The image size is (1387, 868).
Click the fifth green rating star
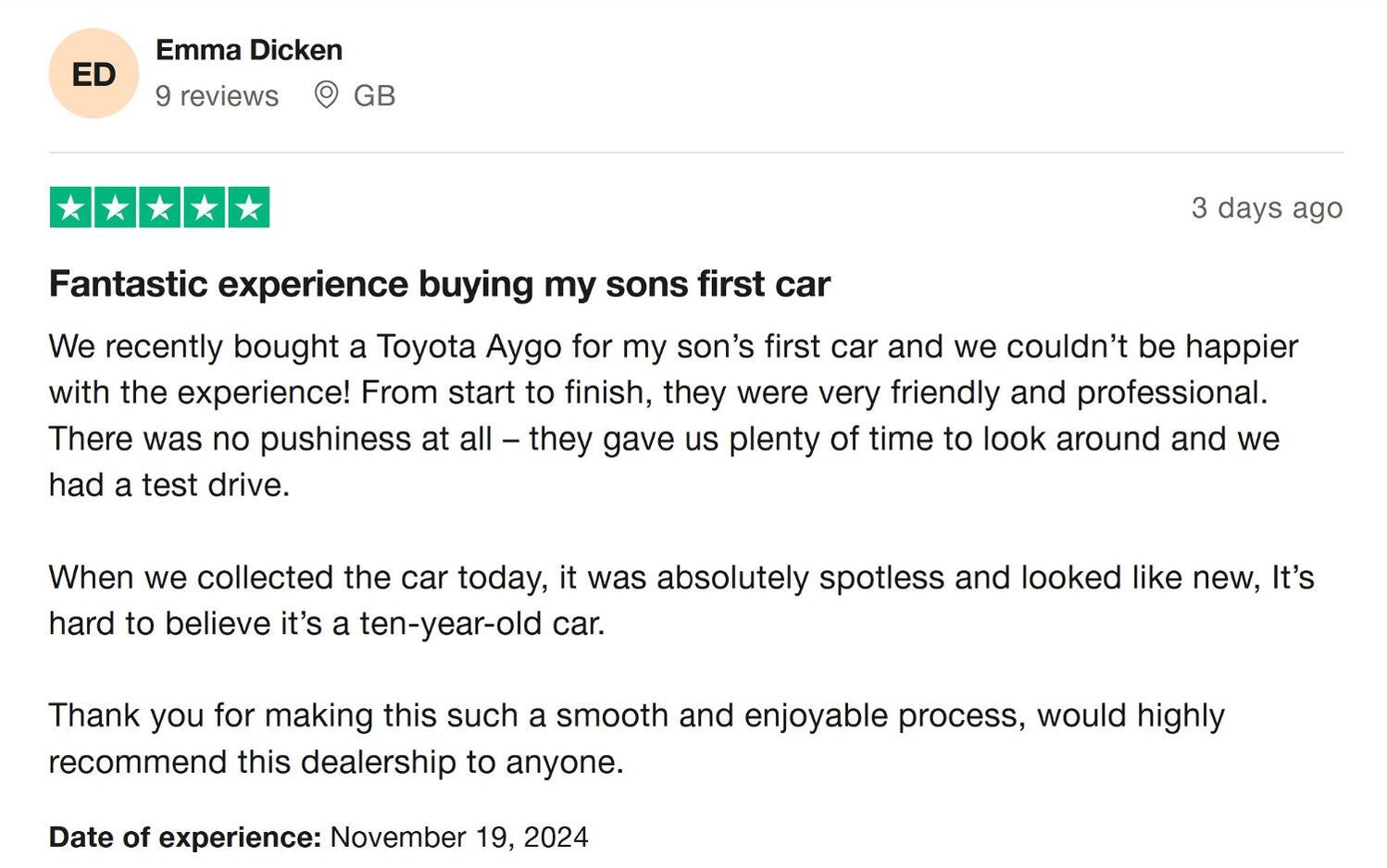[x=248, y=207]
